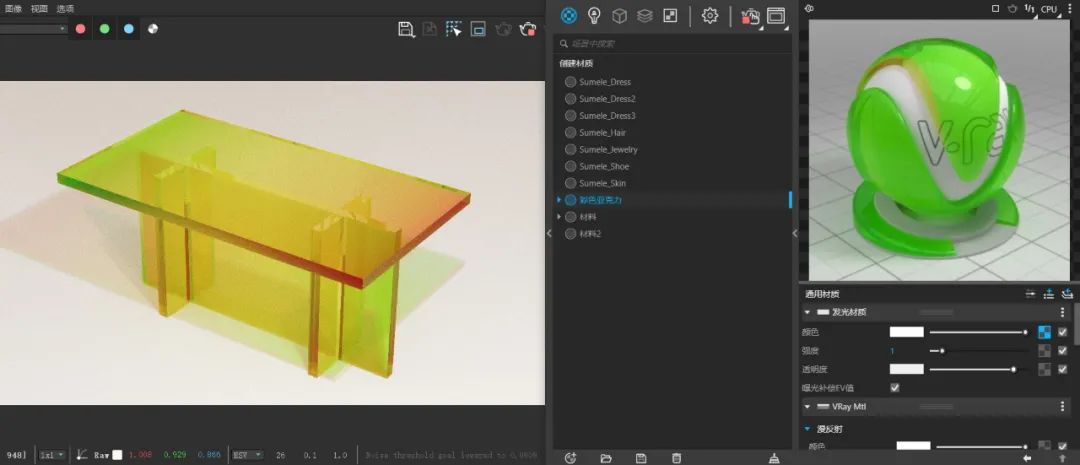Collapse the right panel via side arrow
Screen dimensions: 1080x465
point(795,234)
